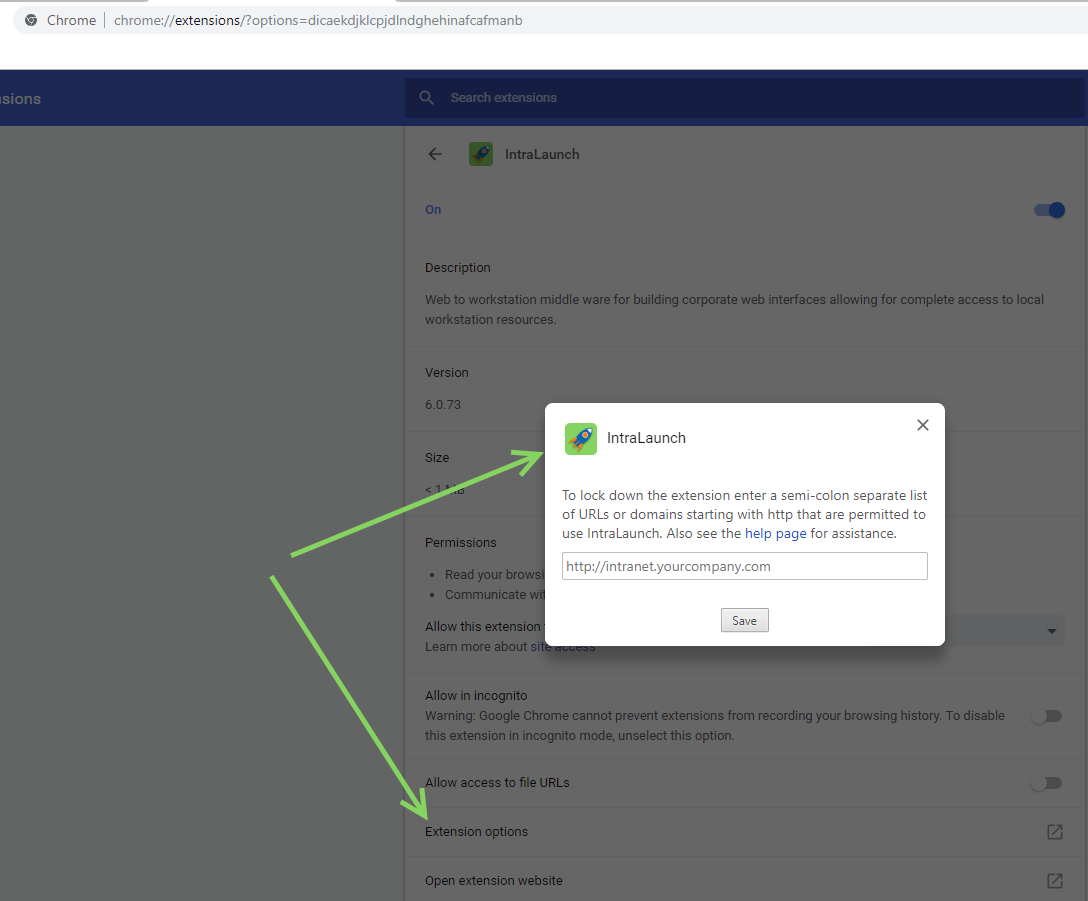Close the IntraLaunch options dialog
The width and height of the screenshot is (1088, 901).
(x=922, y=425)
